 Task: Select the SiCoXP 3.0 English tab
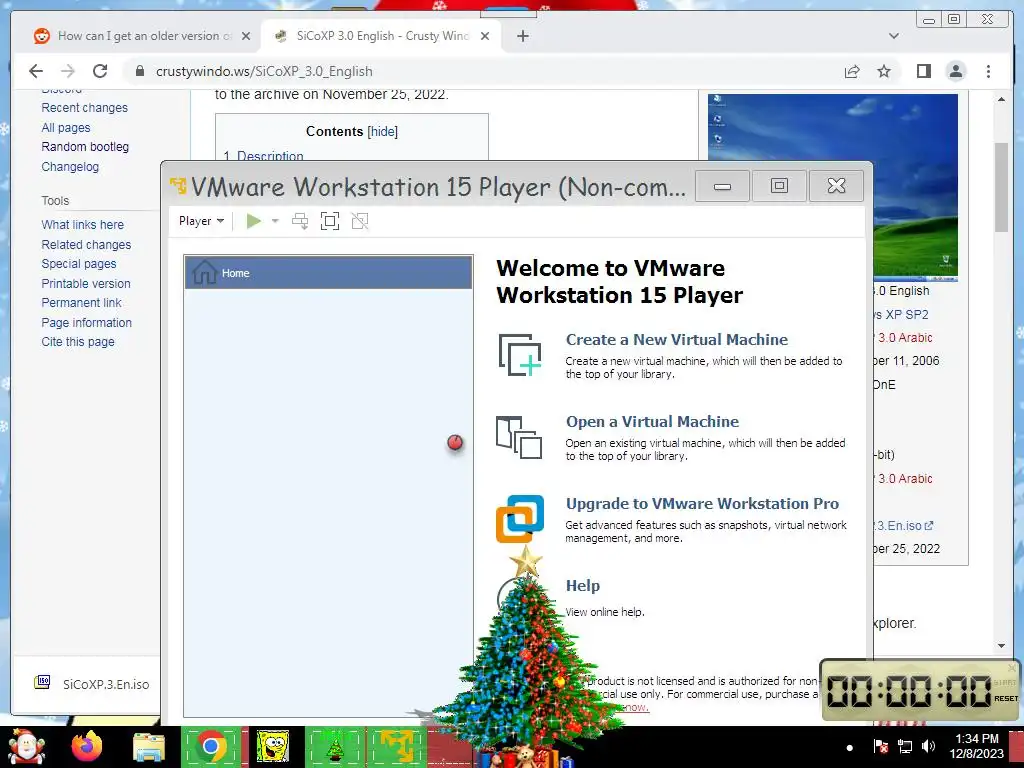click(381, 36)
